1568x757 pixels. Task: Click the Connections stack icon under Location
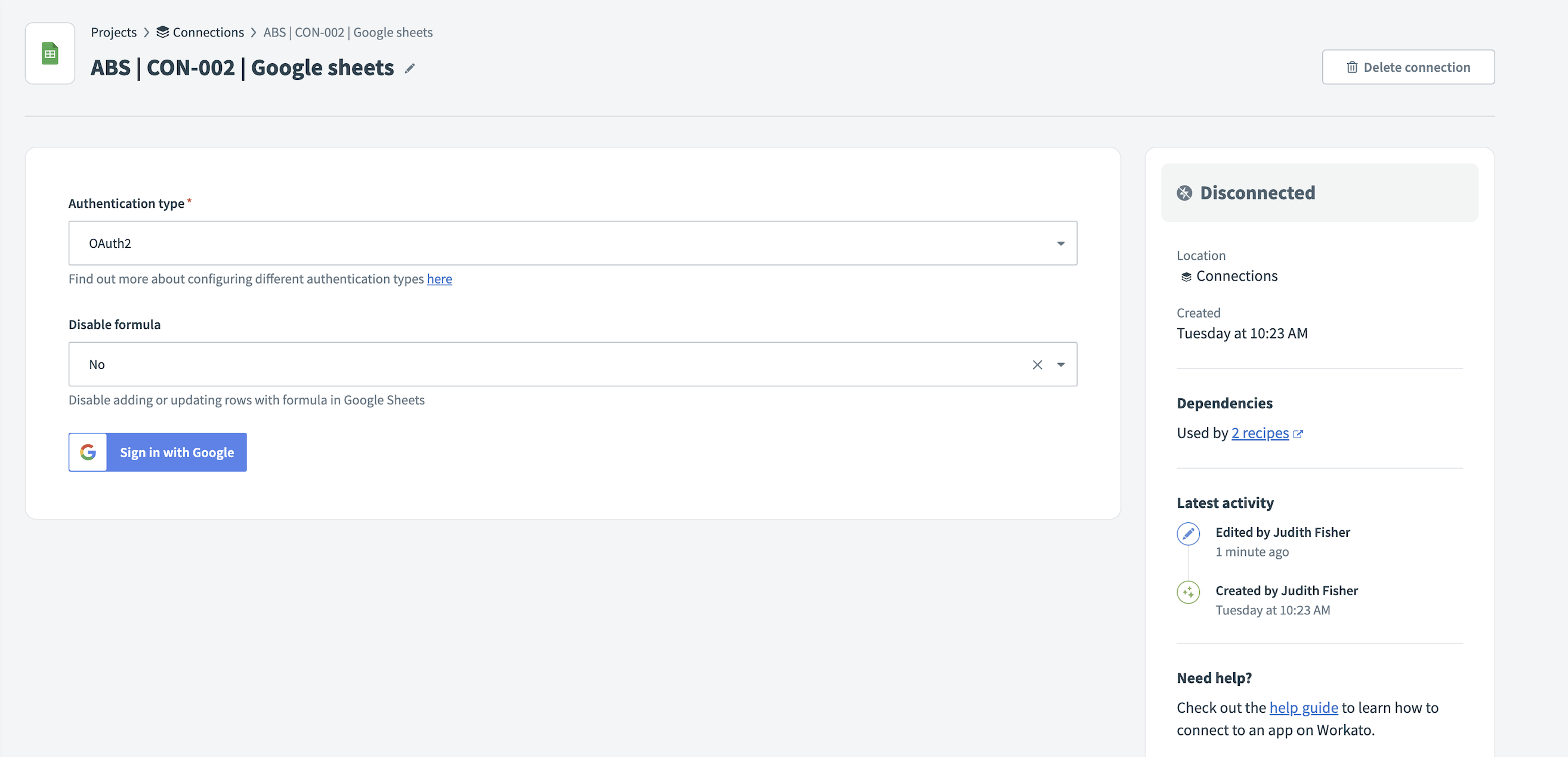click(1185, 276)
